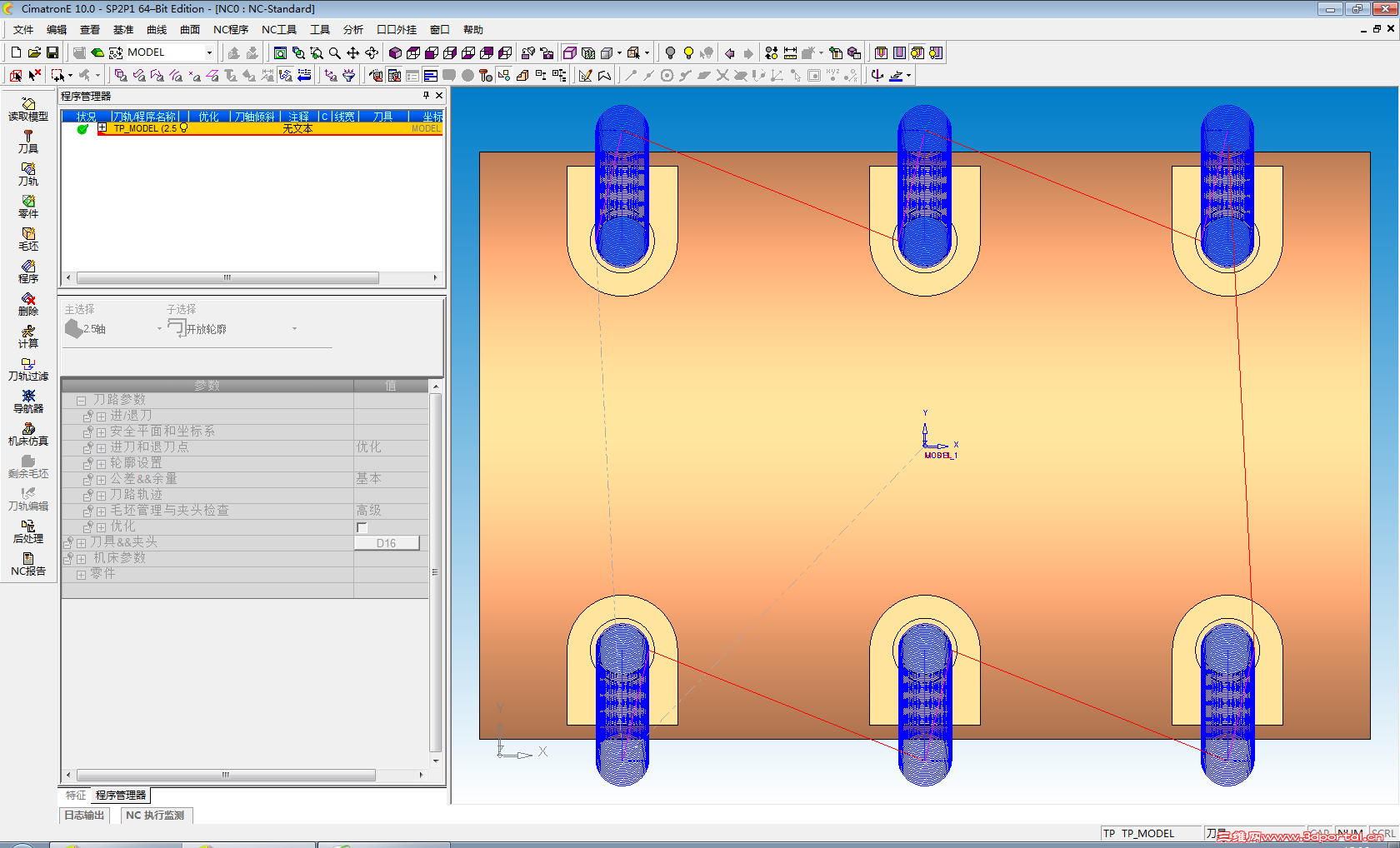The height and width of the screenshot is (848, 1400).
Task: Click the 刀轴倾斜 column header
Action: pyautogui.click(x=255, y=117)
